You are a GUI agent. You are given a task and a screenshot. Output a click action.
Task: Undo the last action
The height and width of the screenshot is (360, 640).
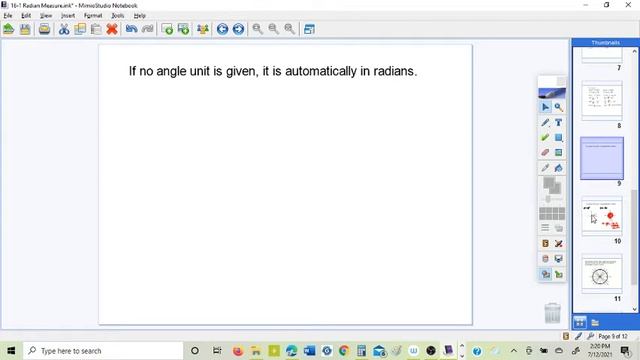pyautogui.click(x=131, y=29)
